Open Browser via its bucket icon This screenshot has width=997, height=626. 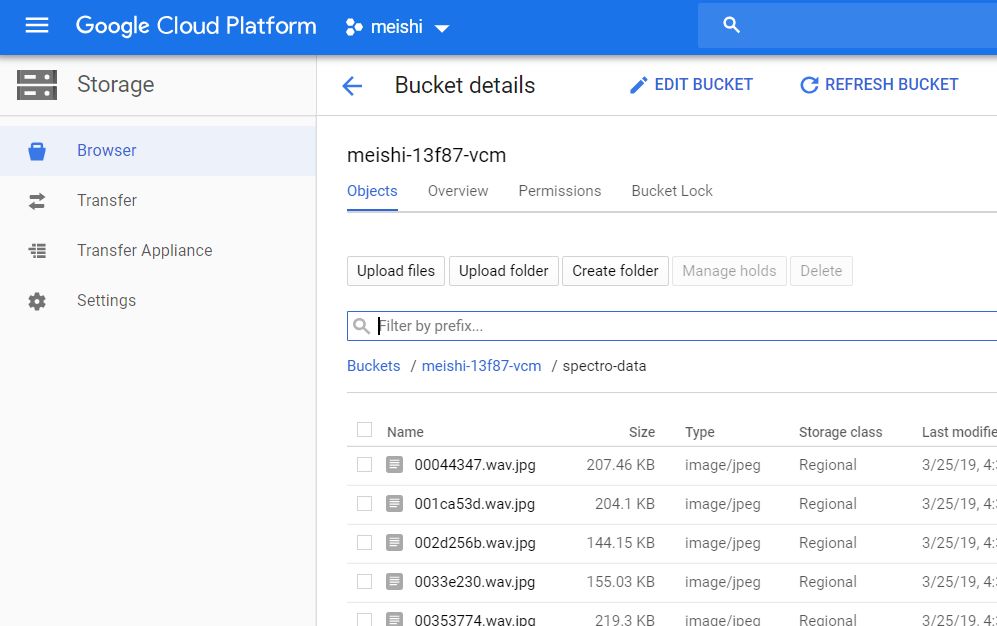37,151
